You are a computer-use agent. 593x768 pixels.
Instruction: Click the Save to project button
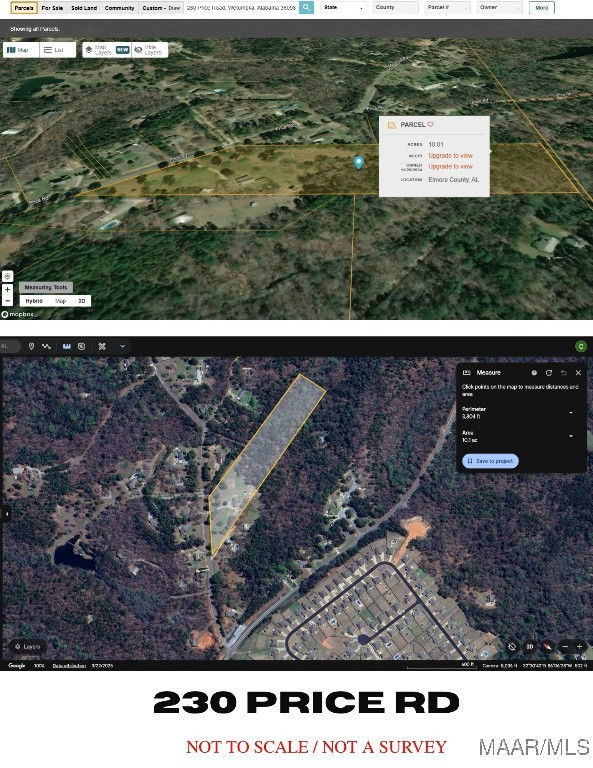click(x=490, y=461)
